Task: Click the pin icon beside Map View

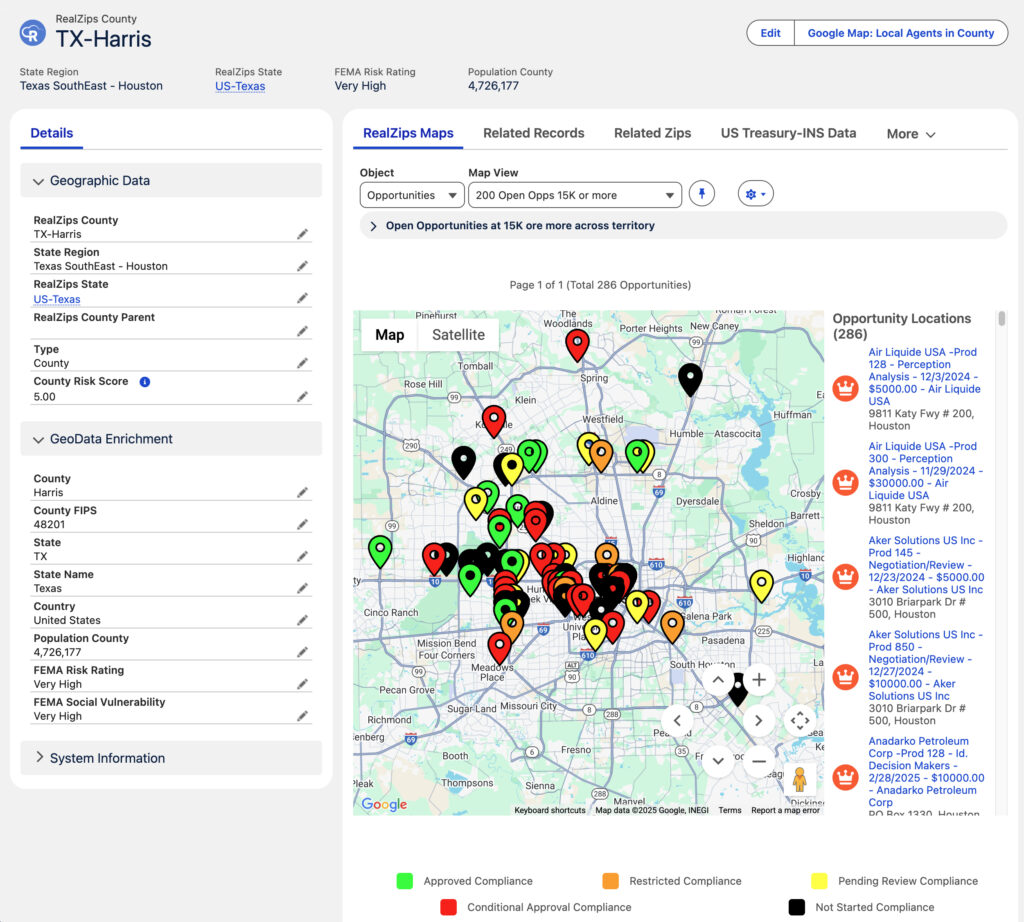Action: pos(702,194)
